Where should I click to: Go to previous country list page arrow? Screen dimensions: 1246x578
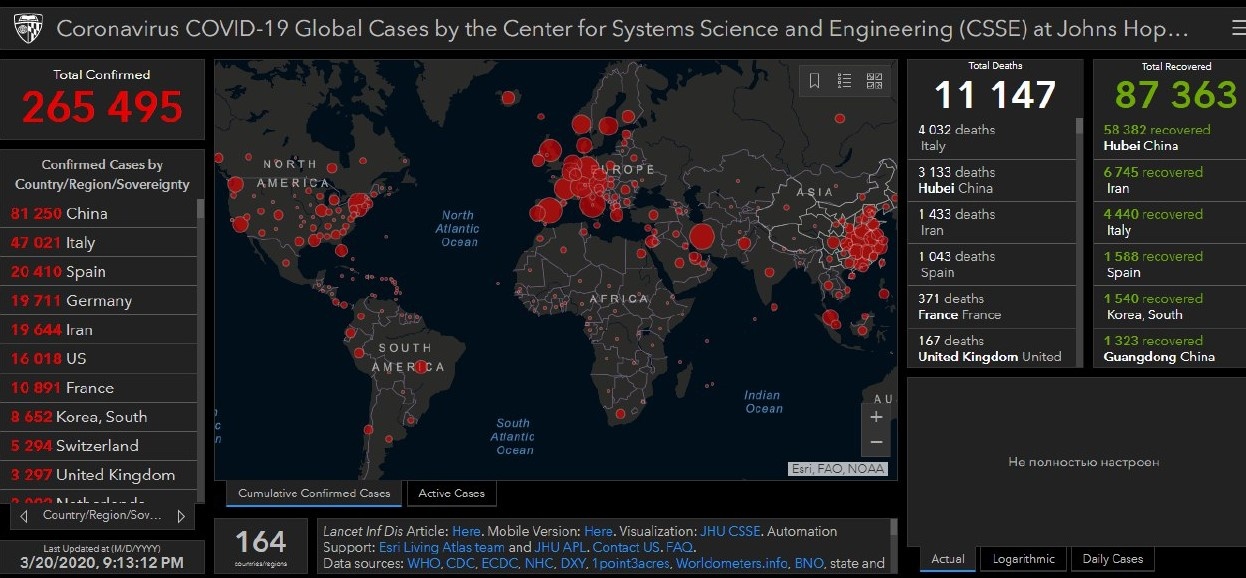24,516
